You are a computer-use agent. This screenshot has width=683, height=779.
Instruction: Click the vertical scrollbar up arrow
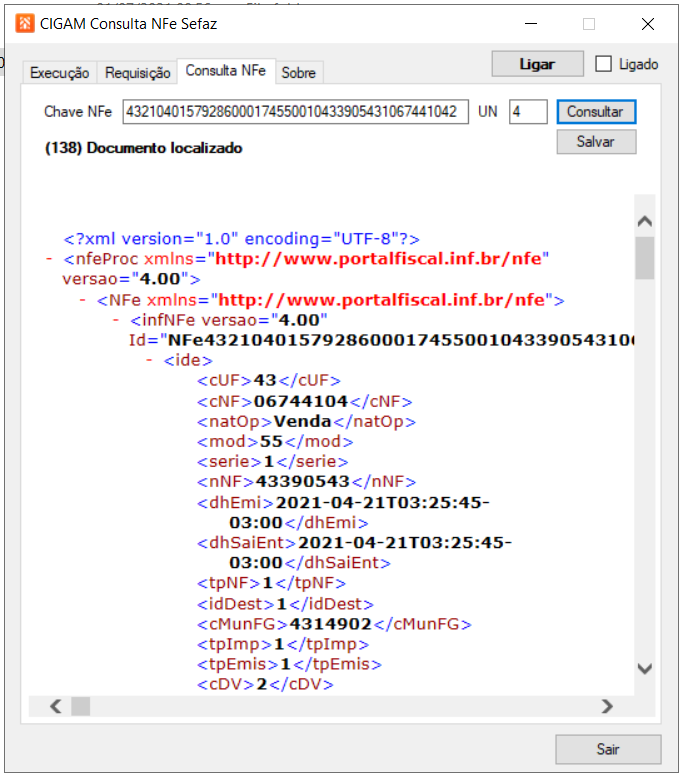click(x=645, y=221)
